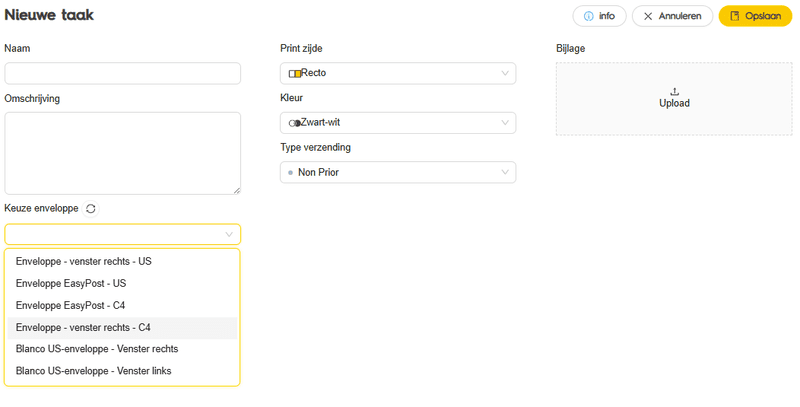
Task: Click the X icon on Annuleren
Action: pos(648,16)
